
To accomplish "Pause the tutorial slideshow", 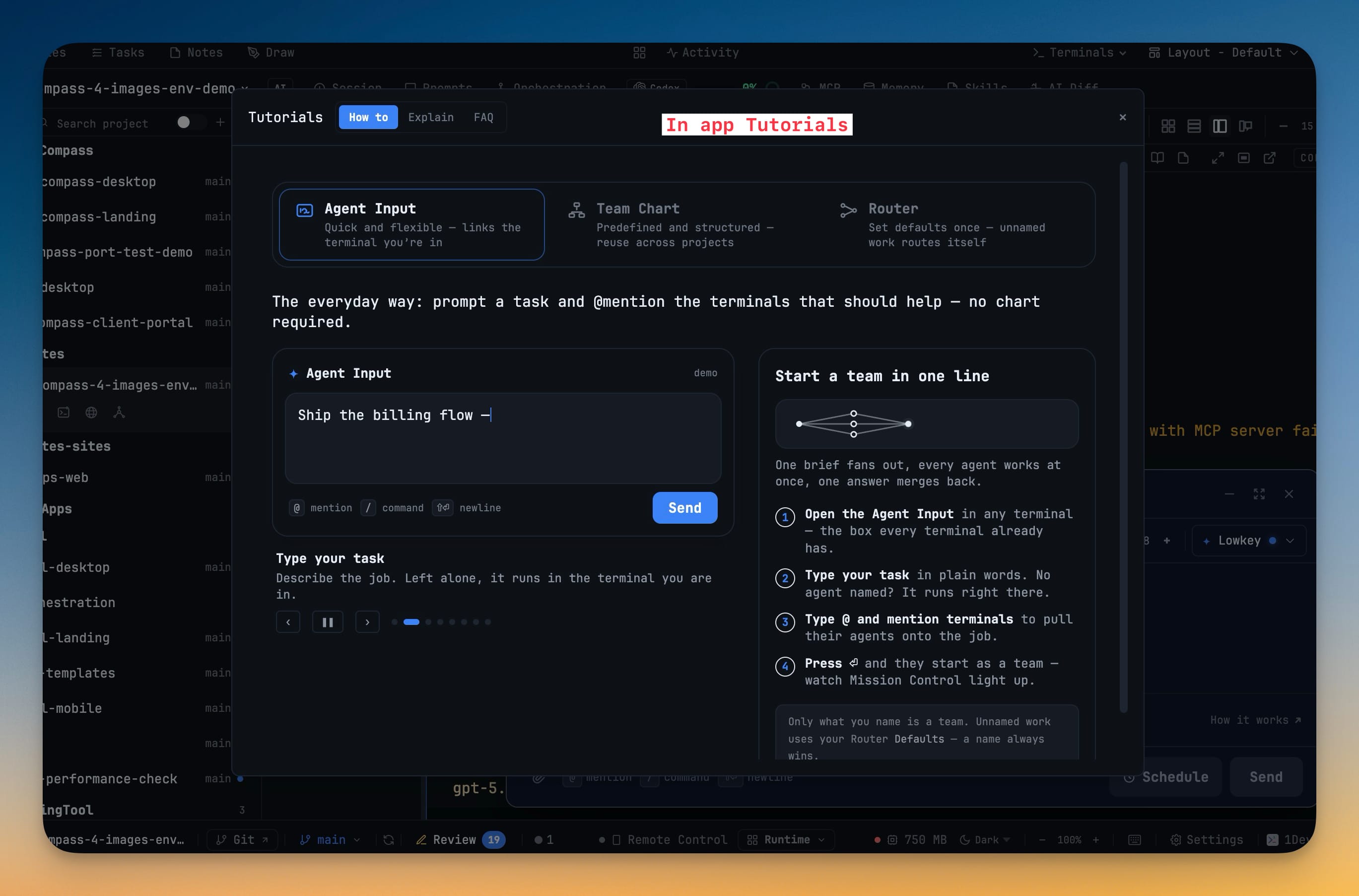I will point(327,622).
